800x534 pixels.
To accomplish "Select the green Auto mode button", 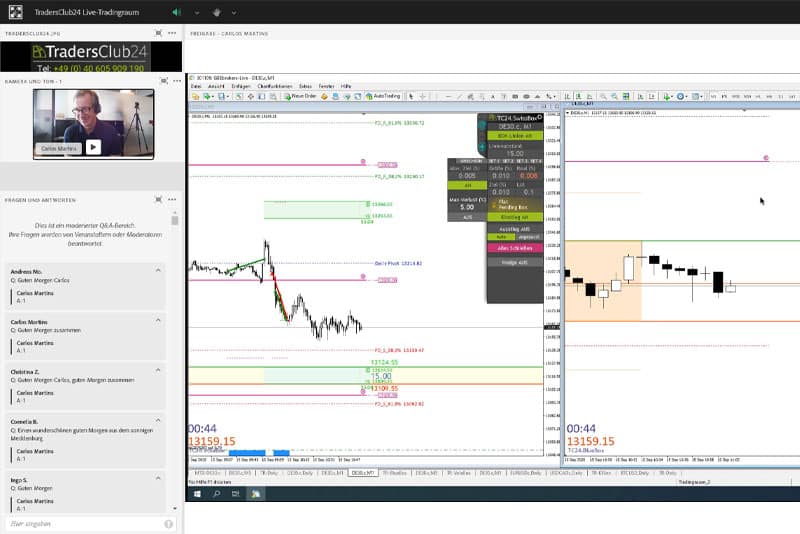I will (501, 237).
